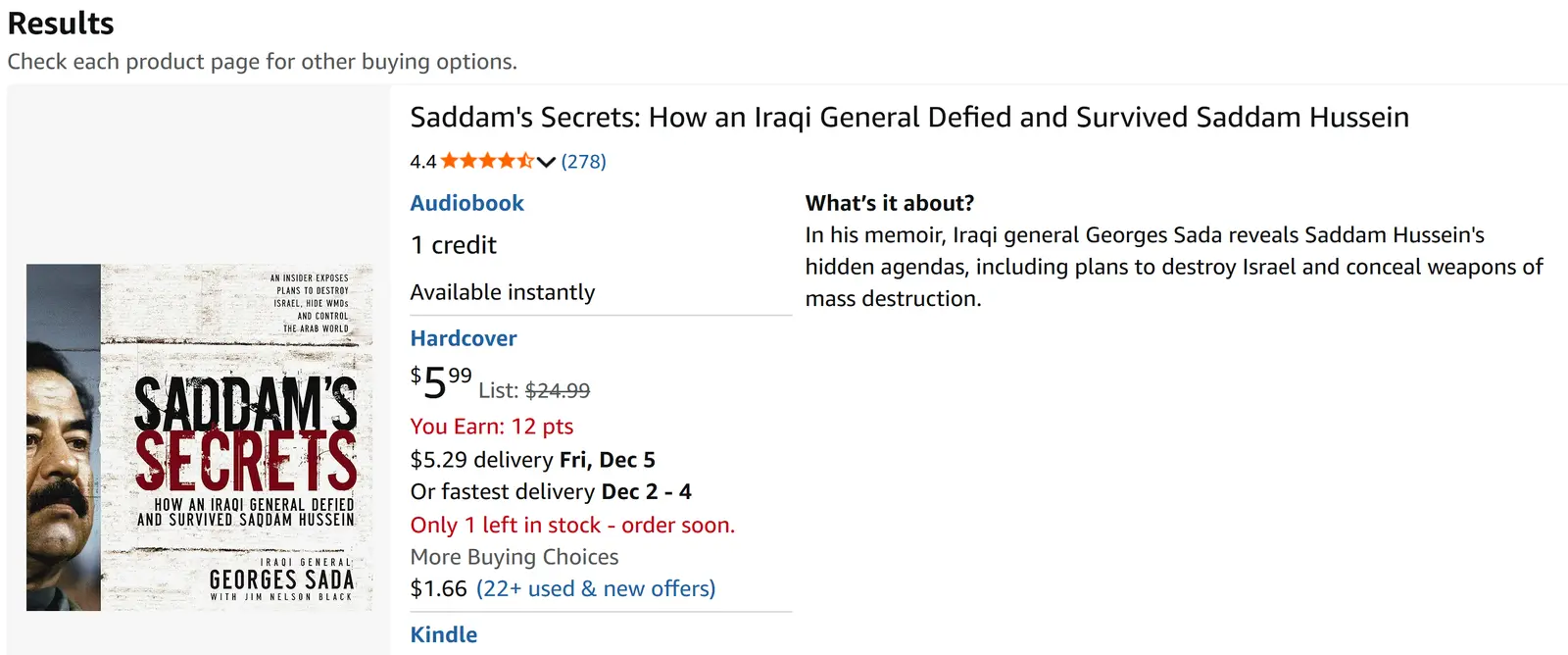Click the $1.66 lowest offer price

438,588
